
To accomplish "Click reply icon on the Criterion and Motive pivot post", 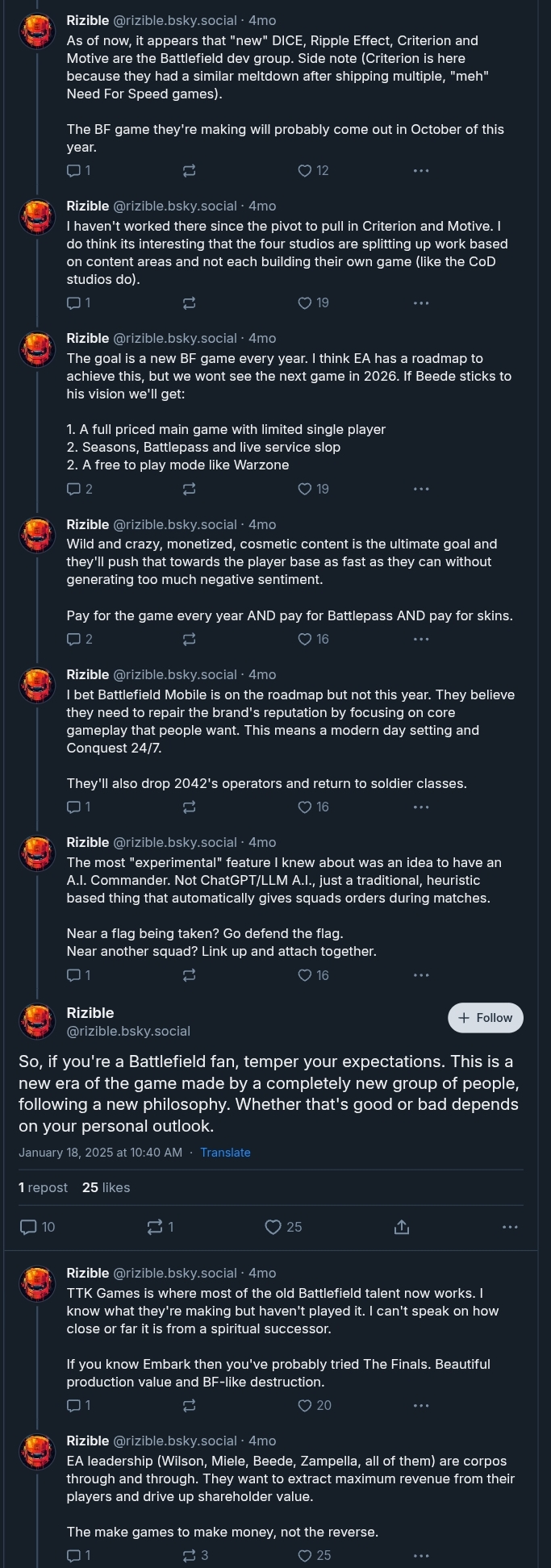I will coord(73,303).
